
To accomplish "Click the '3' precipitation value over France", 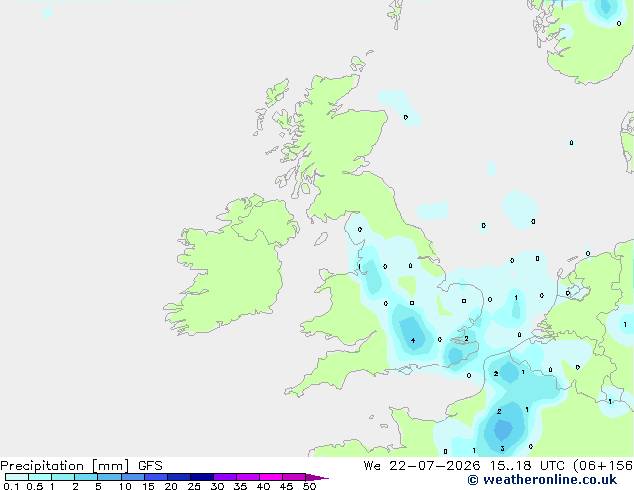I will [502, 448].
